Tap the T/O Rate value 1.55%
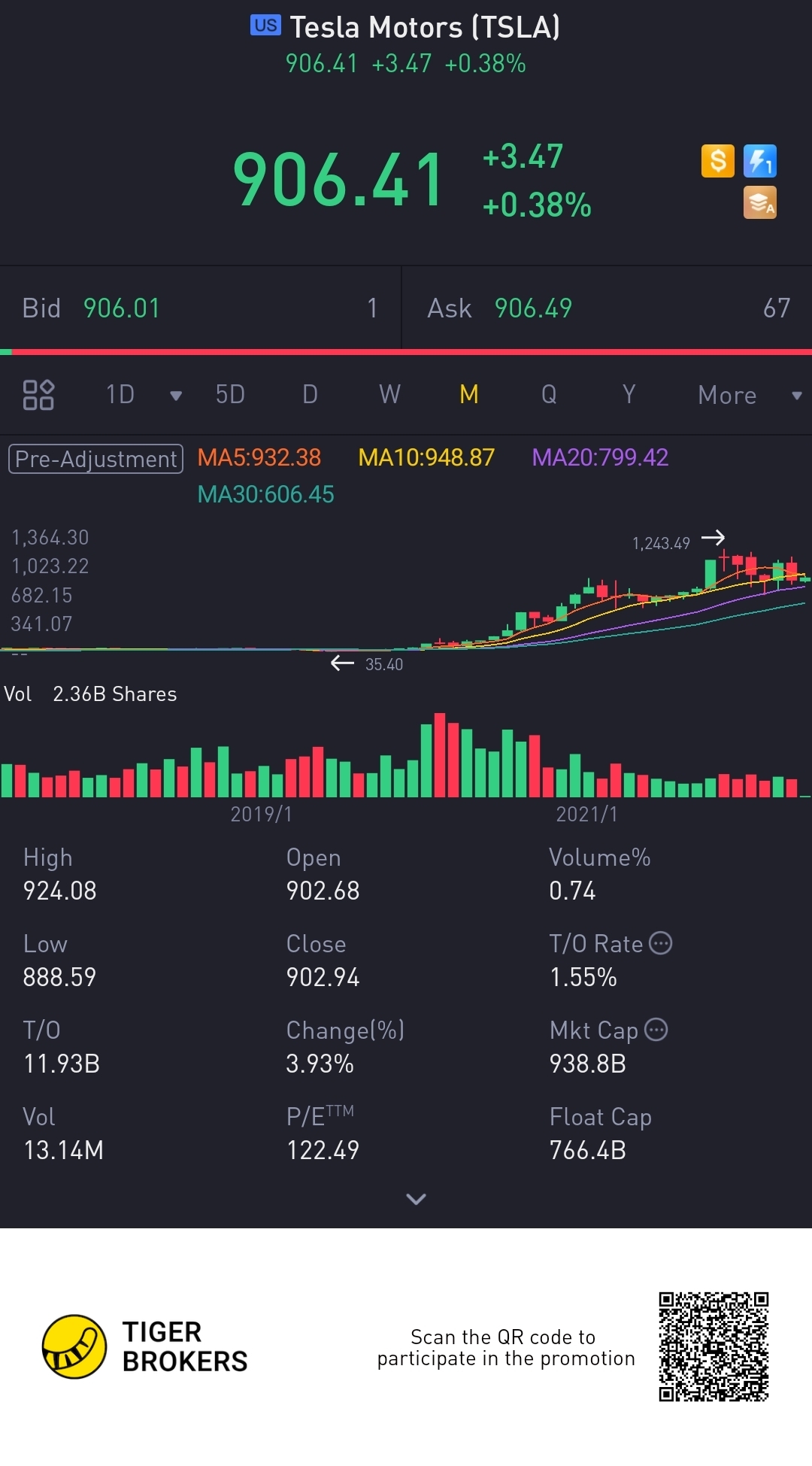812x1466 pixels. 583,977
